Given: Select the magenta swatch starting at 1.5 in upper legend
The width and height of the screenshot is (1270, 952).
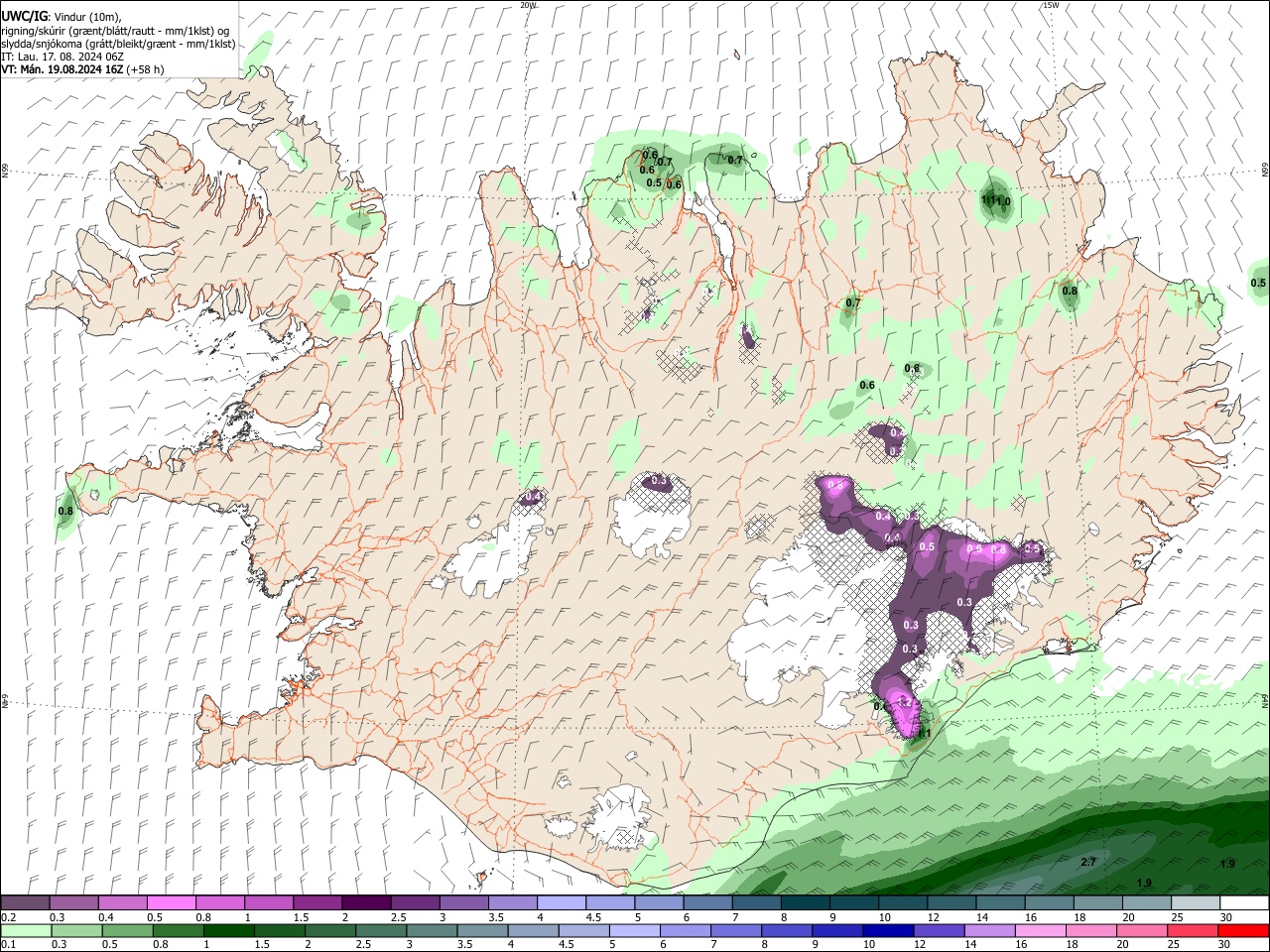Looking at the screenshot, I should click(x=317, y=903).
